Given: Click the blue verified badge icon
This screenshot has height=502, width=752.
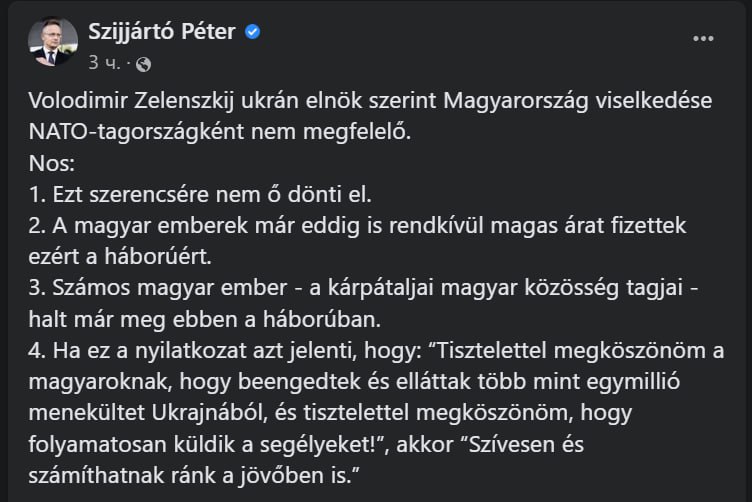Looking at the screenshot, I should tap(254, 33).
